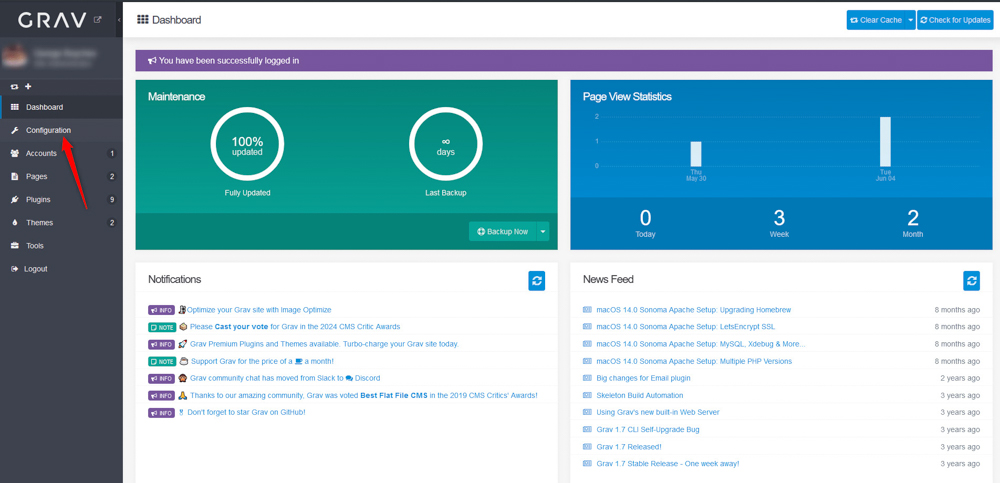
Task: Expand the Backup Now dropdown arrow
Action: pyautogui.click(x=543, y=232)
